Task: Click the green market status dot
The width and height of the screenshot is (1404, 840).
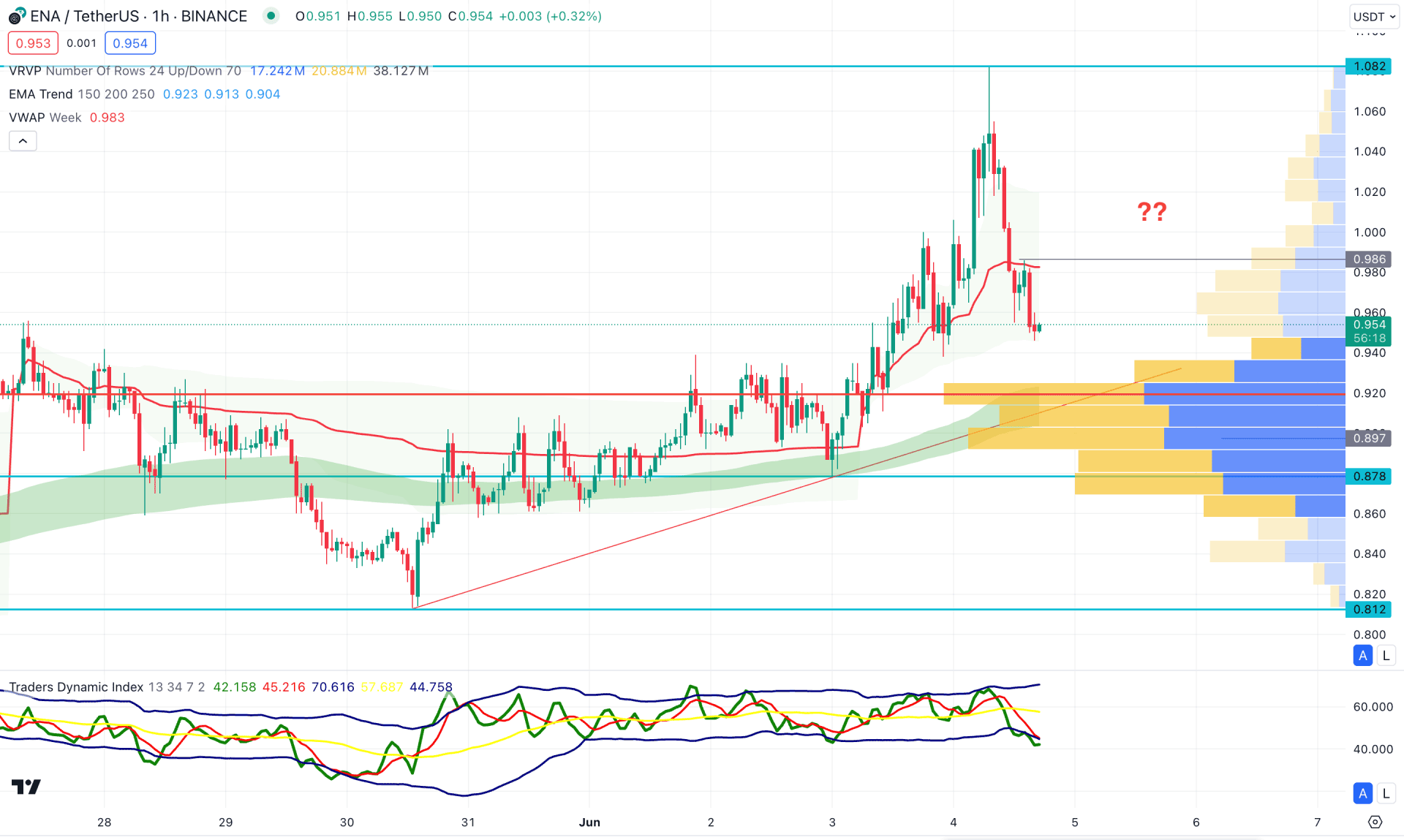Action: click(271, 15)
